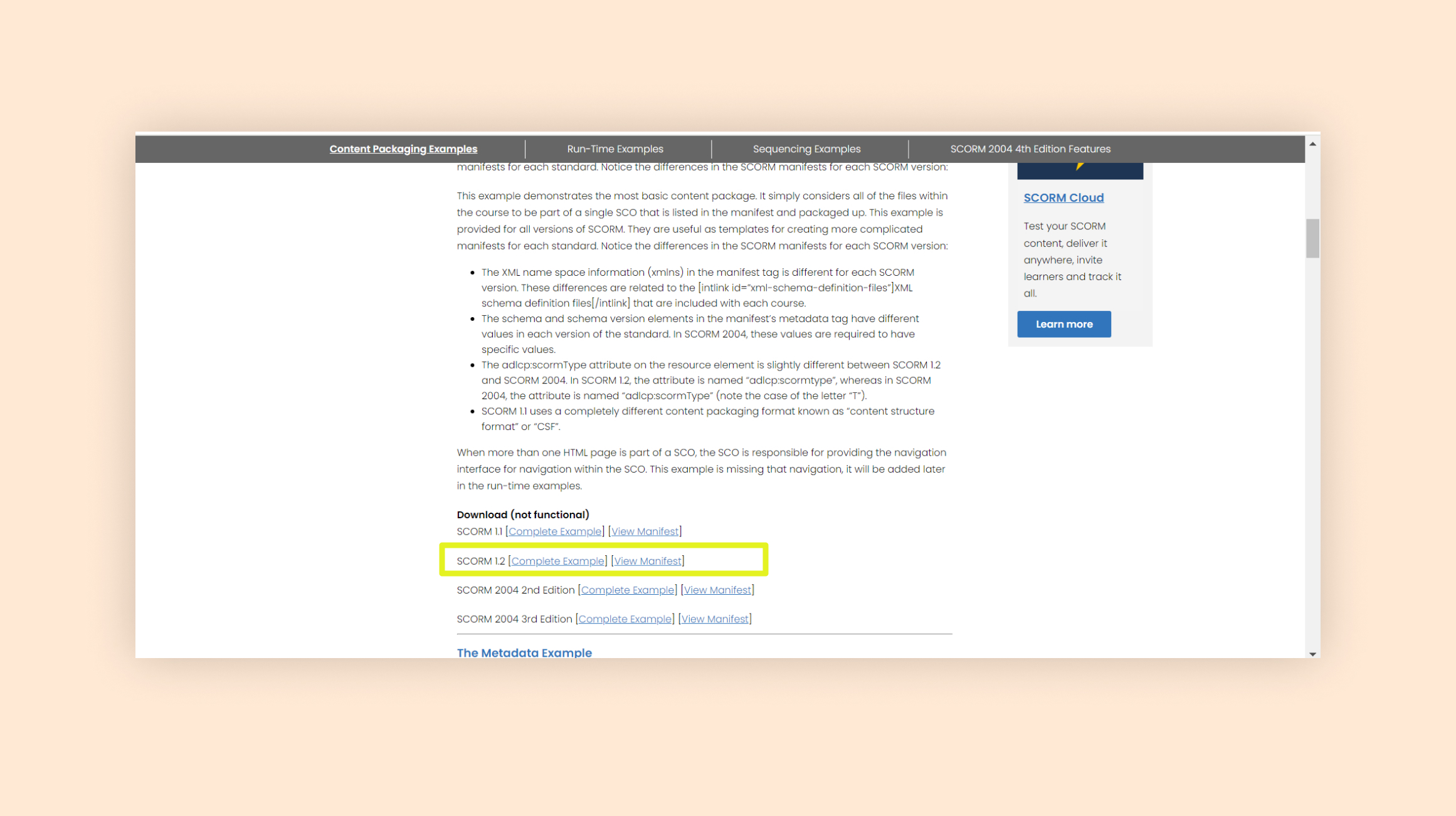
Task: Open the Sequencing Examples section
Action: coord(806,149)
